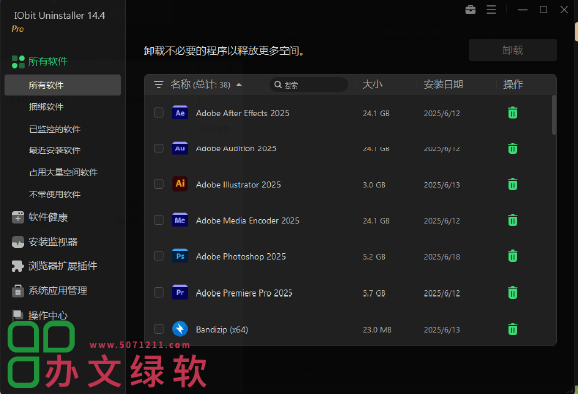The width and height of the screenshot is (578, 395).
Task: Click trash icon for Adobe Premiere Pro 2025
Action: [512, 293]
